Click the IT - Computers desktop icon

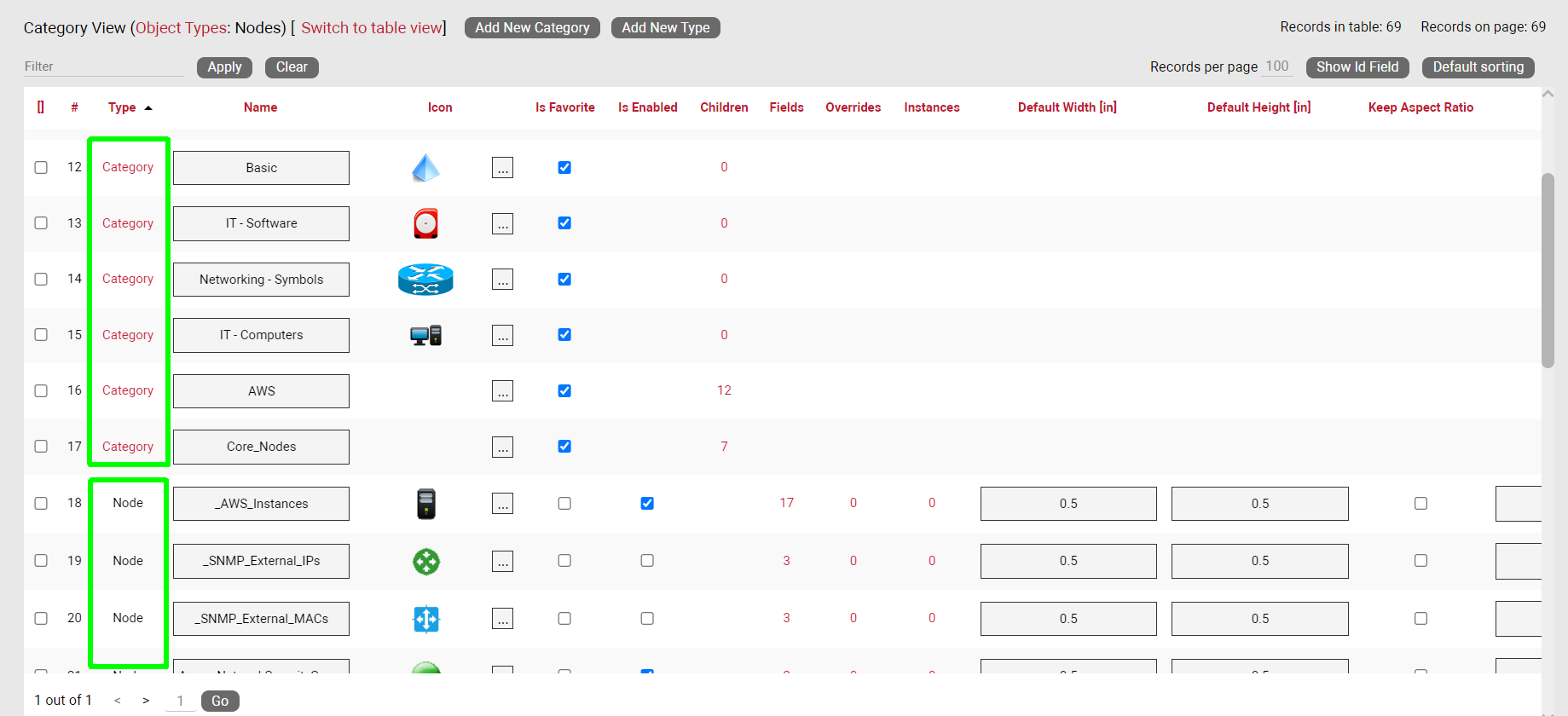pyautogui.click(x=425, y=335)
